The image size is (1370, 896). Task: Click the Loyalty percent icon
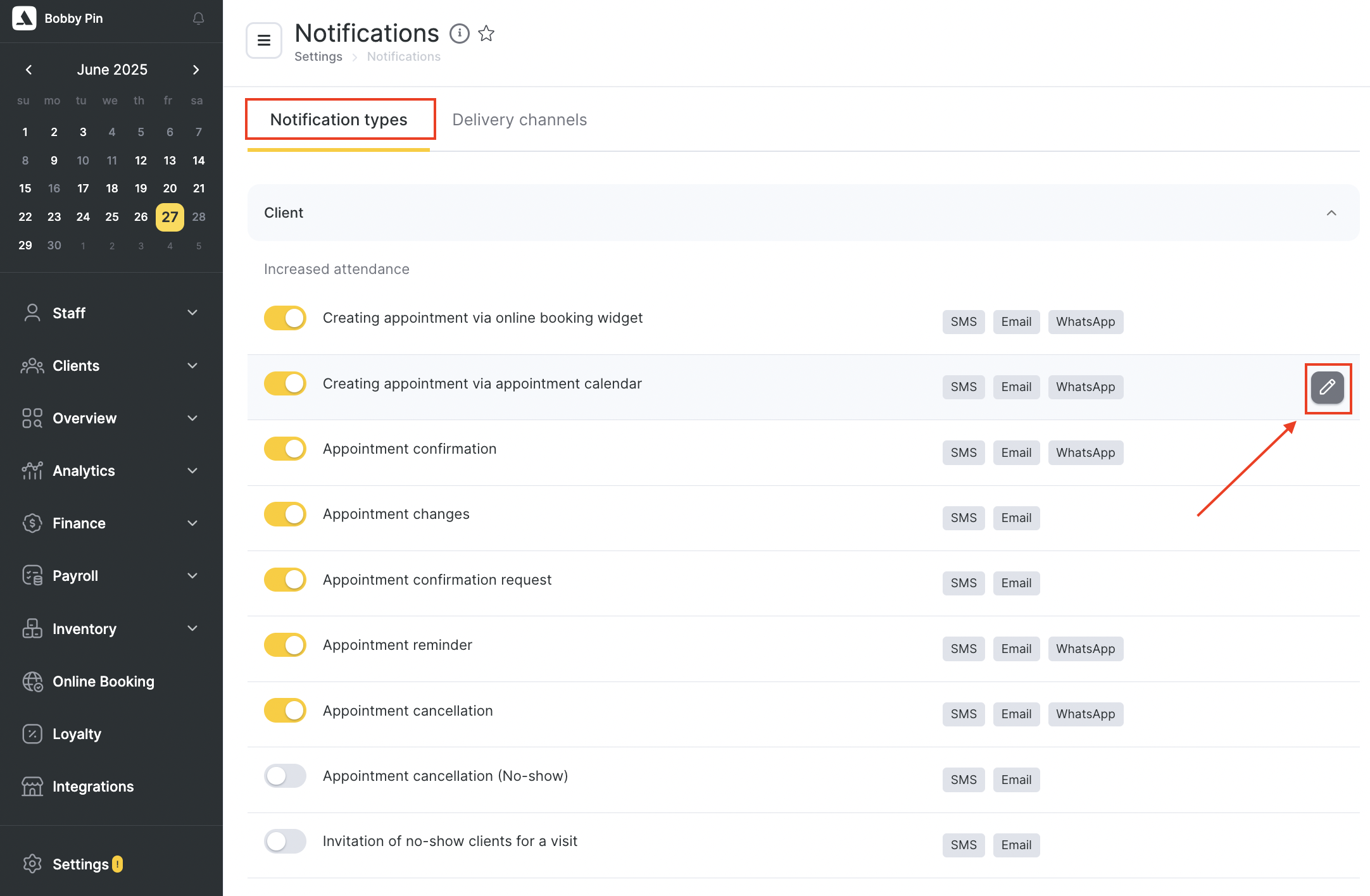coord(32,734)
